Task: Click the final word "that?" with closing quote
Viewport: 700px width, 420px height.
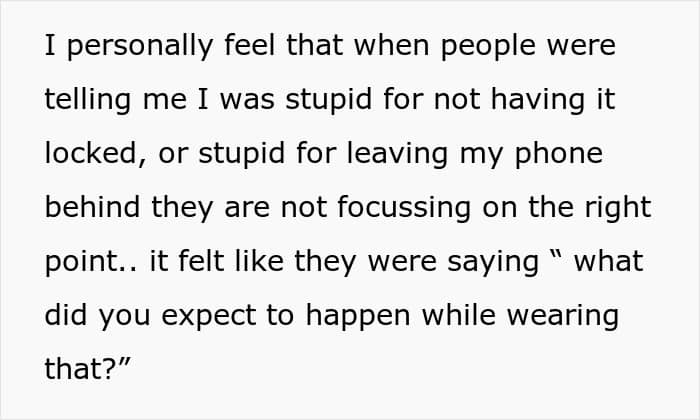Action: 87,369
